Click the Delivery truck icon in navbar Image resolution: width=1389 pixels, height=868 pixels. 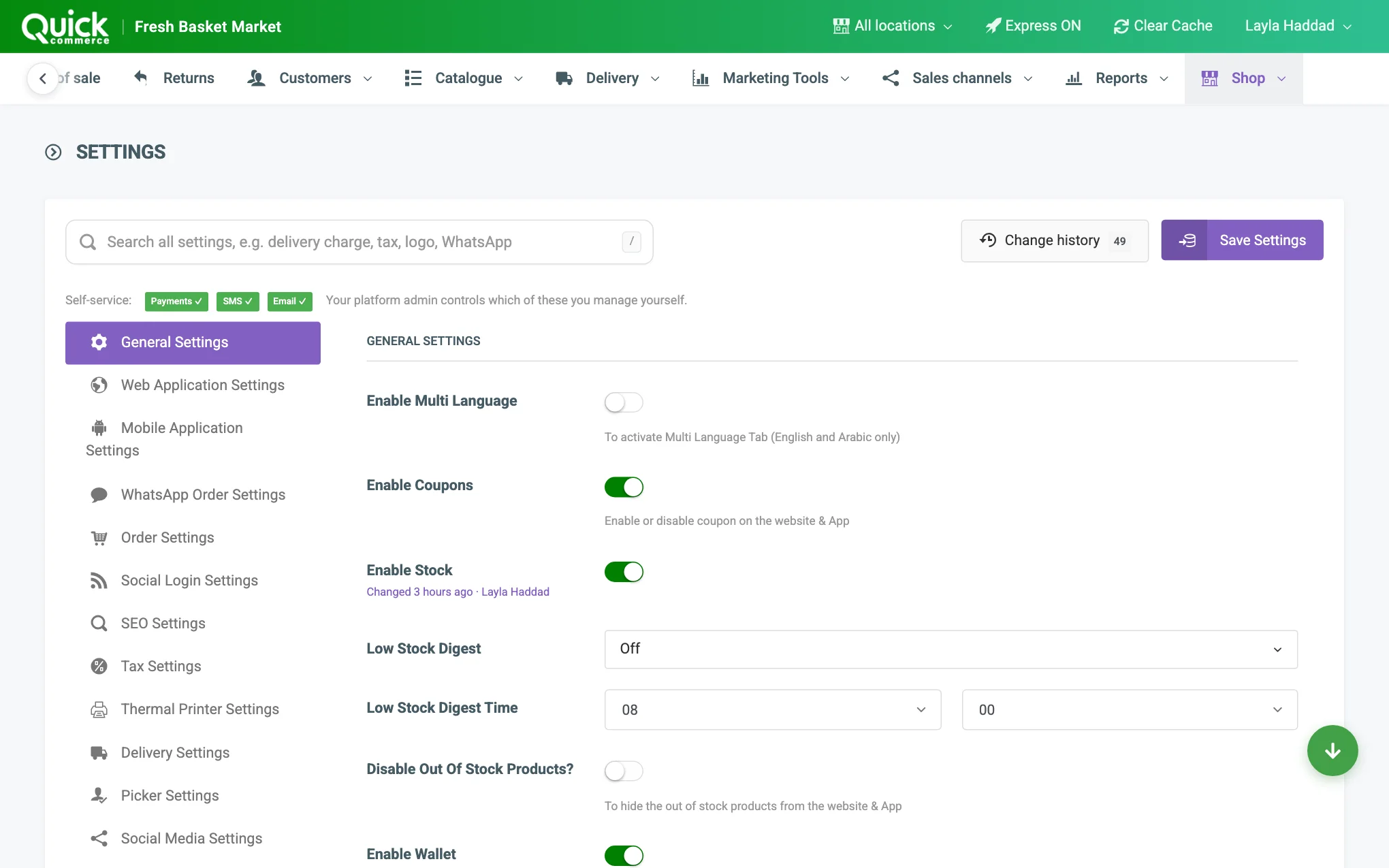coord(564,78)
